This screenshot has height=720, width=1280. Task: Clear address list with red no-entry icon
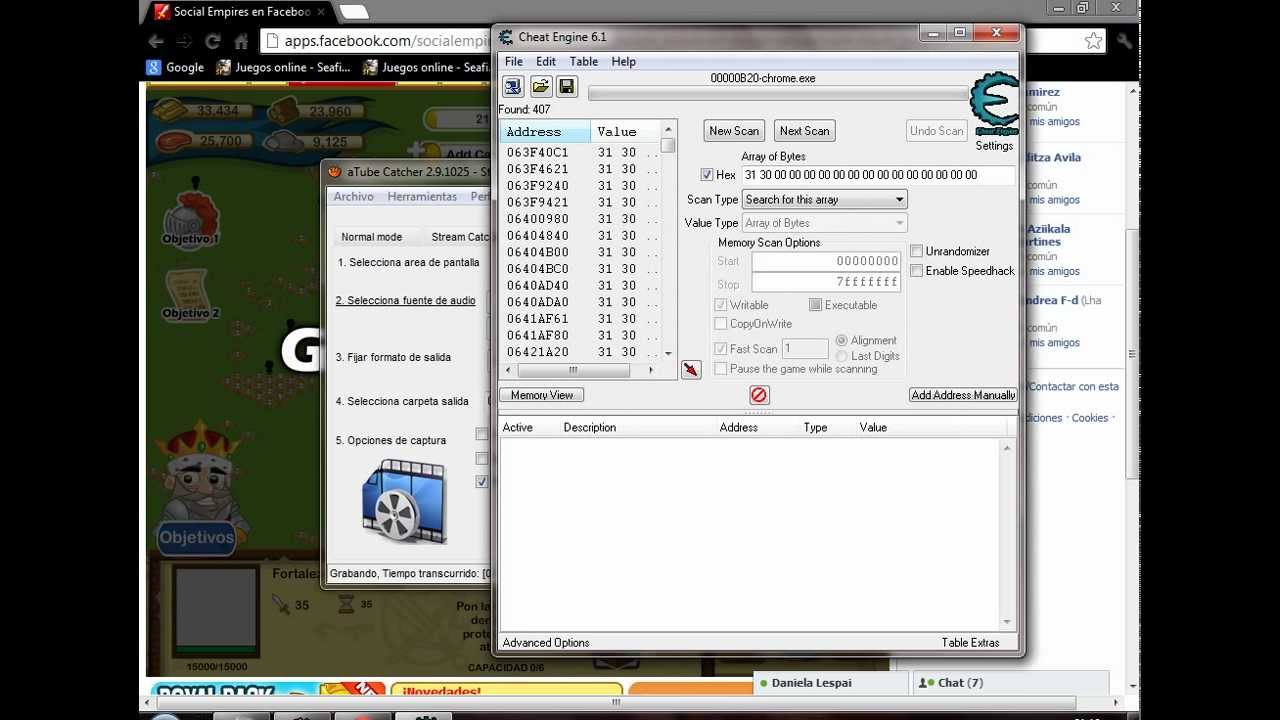[x=758, y=395]
